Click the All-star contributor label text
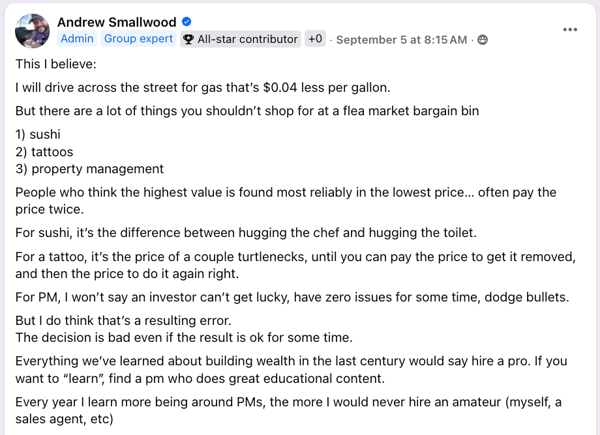600x435 pixels. (248, 39)
